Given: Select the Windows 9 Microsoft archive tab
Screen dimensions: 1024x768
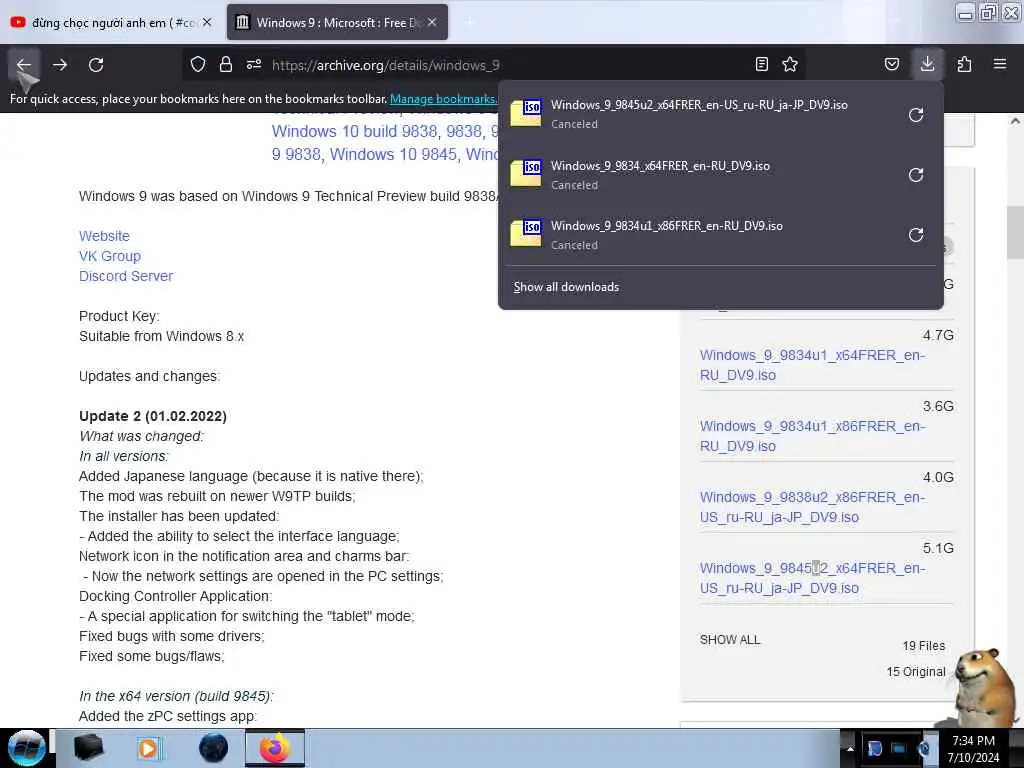Looking at the screenshot, I should point(337,22).
